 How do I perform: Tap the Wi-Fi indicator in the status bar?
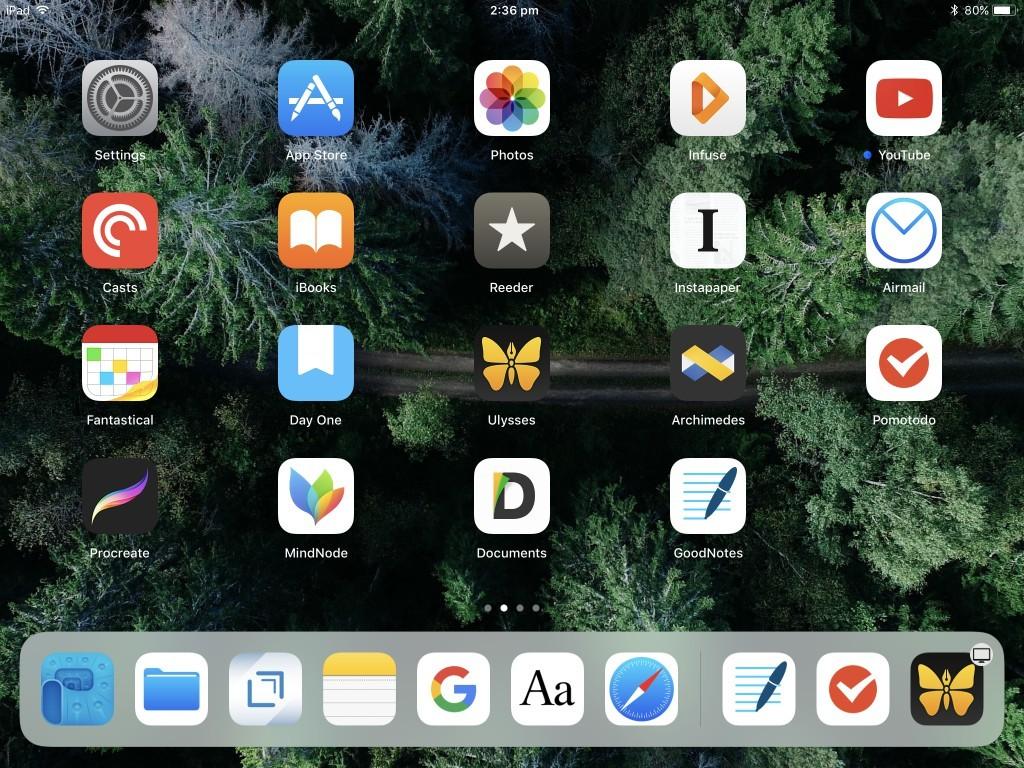42,10
